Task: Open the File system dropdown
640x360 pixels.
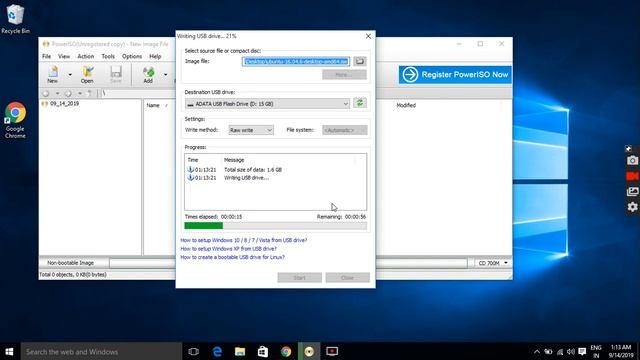Action: point(344,130)
